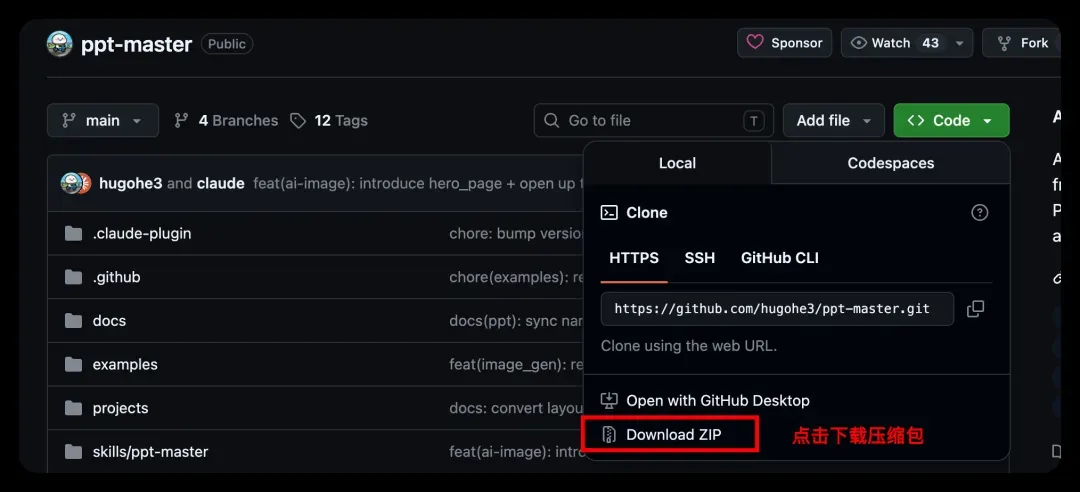Open the .github folder
Viewport: 1080px width, 492px height.
point(116,277)
